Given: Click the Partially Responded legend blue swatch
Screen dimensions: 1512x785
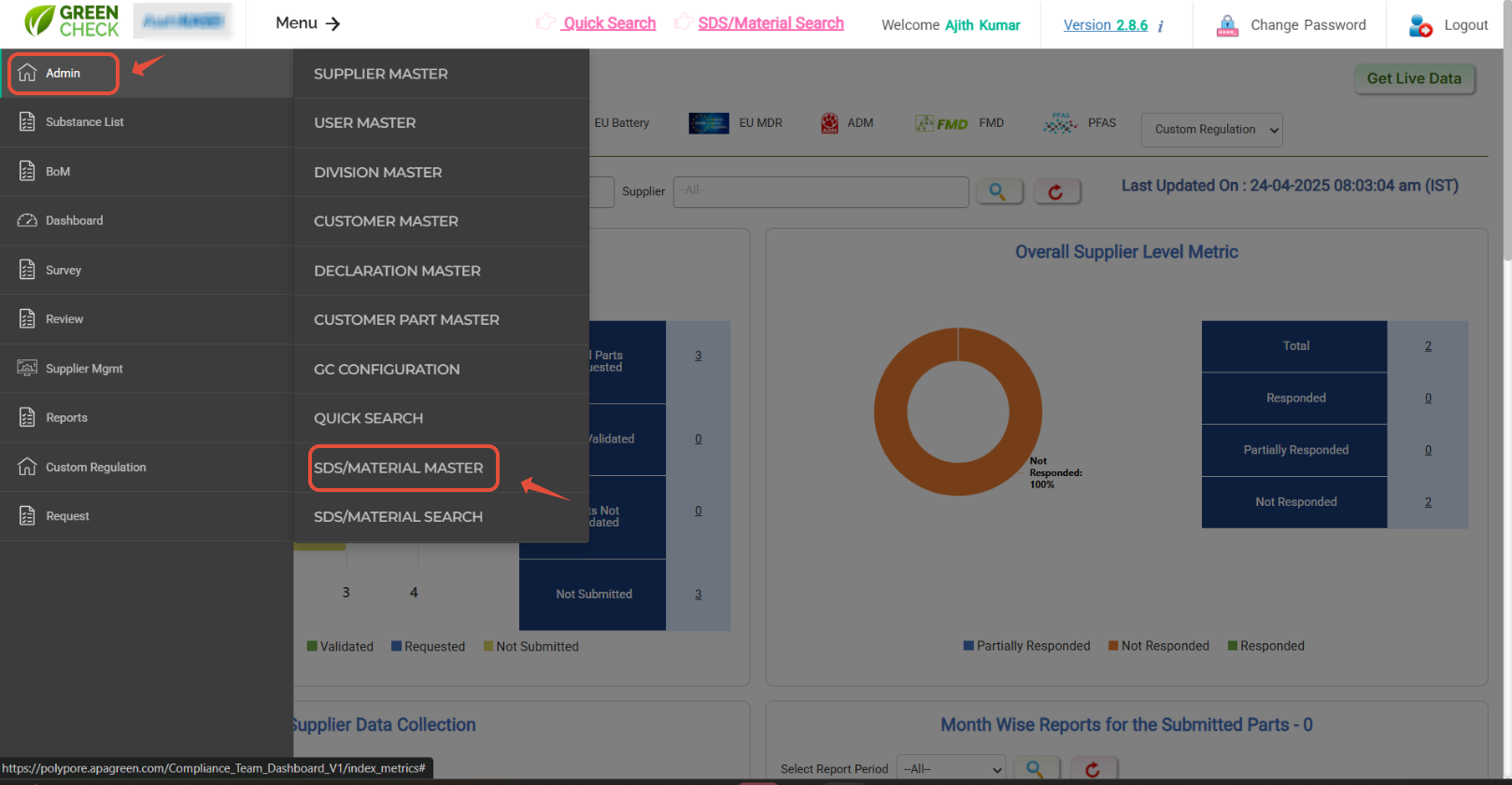Looking at the screenshot, I should pyautogui.click(x=968, y=646).
